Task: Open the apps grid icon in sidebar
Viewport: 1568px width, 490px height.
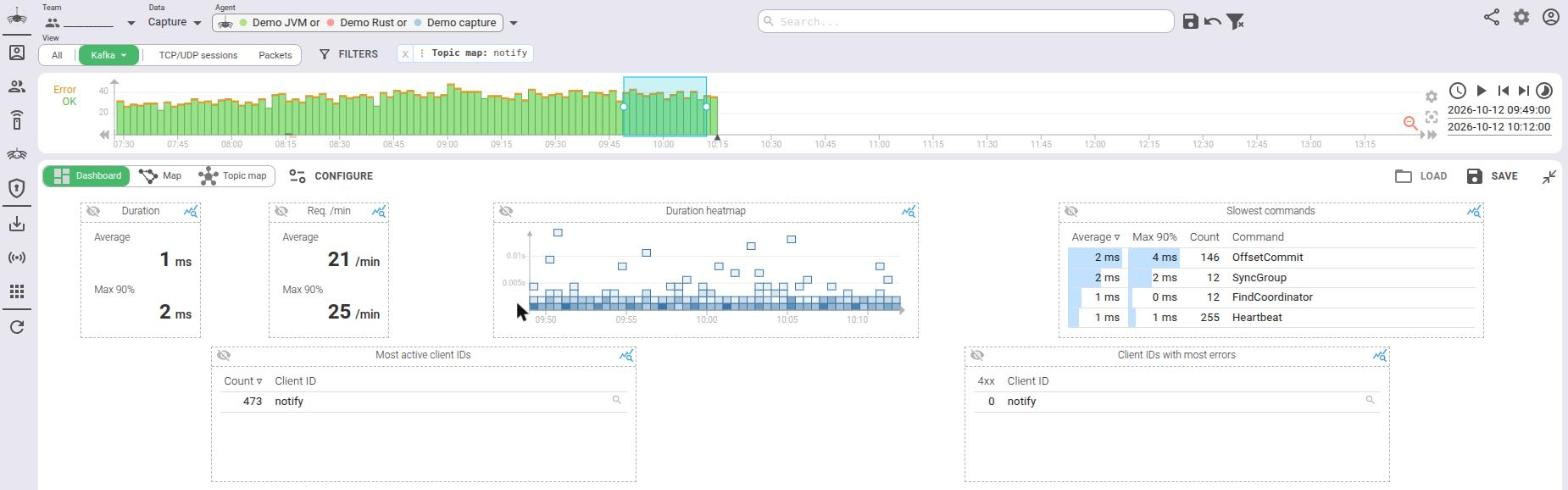Action: (x=16, y=292)
